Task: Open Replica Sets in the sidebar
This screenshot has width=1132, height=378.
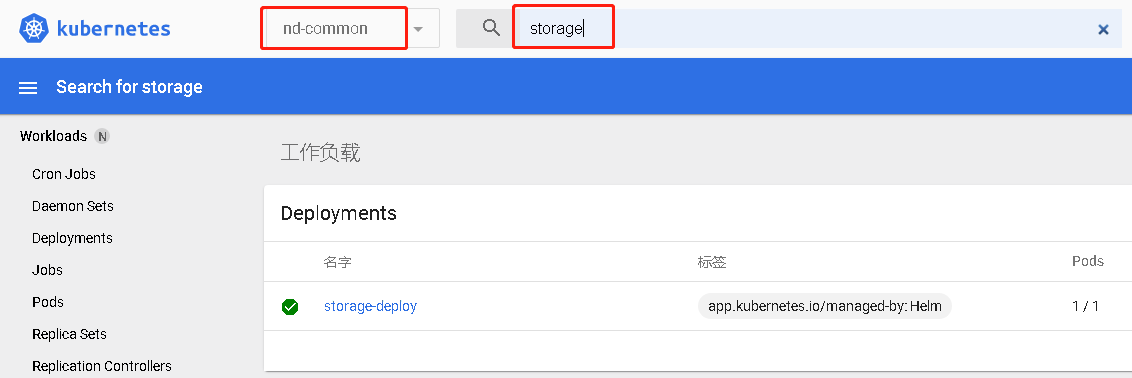Action: [x=69, y=334]
